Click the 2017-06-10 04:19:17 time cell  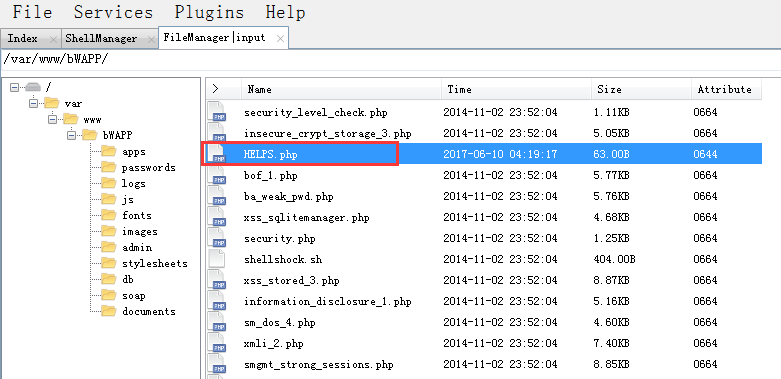pos(500,154)
